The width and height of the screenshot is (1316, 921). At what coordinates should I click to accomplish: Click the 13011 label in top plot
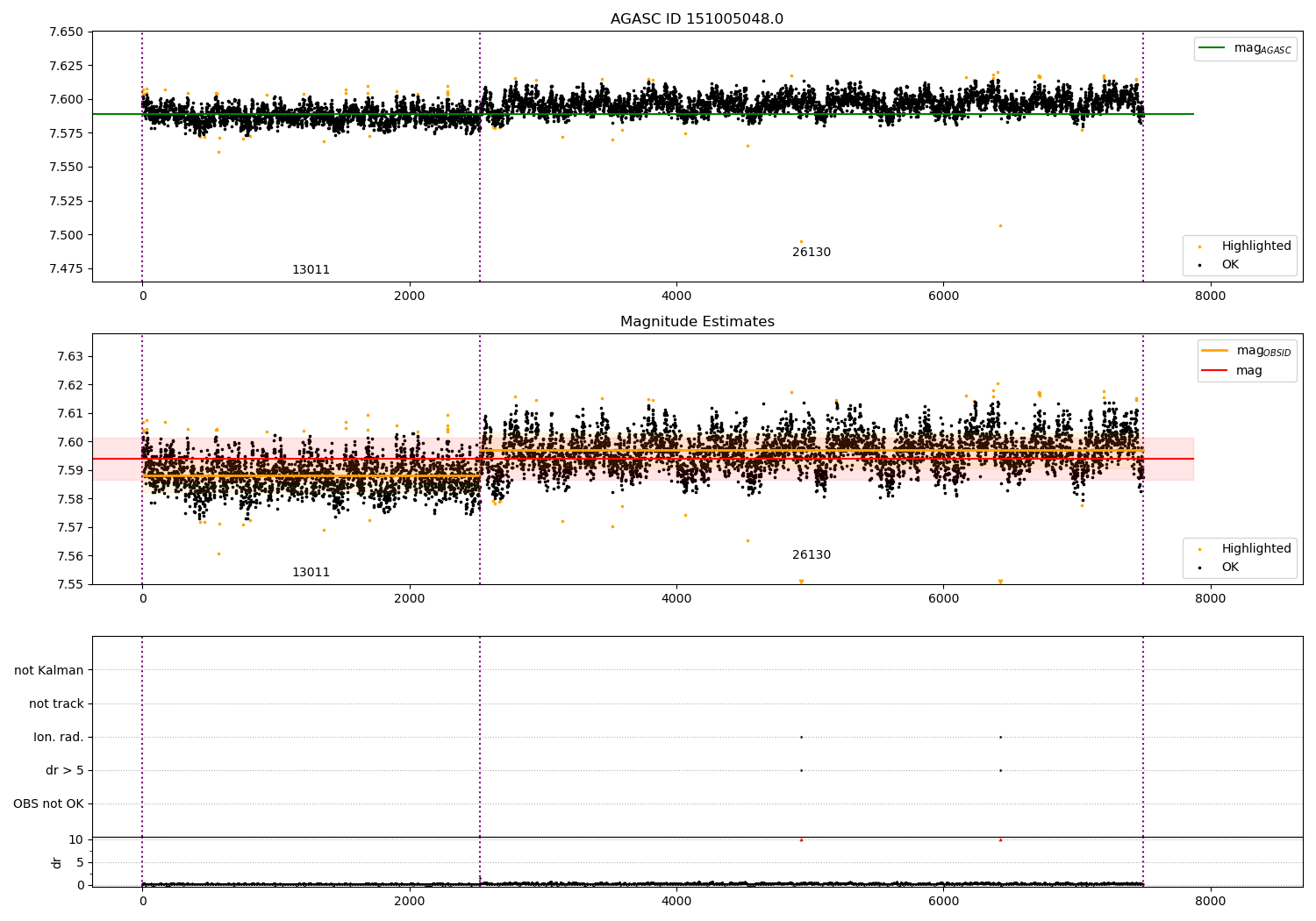coord(311,269)
